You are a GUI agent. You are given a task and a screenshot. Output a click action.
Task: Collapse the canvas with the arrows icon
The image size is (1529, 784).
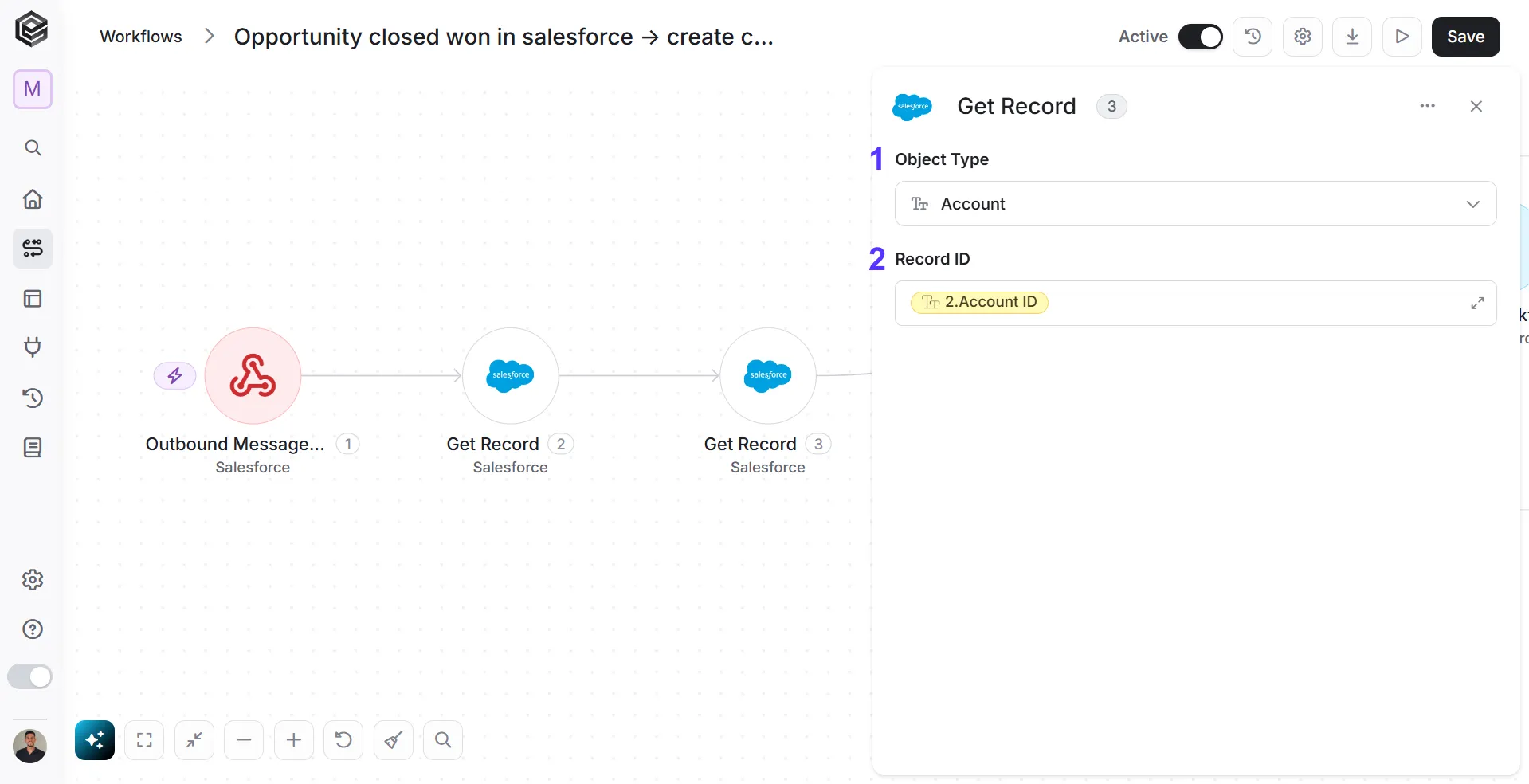point(194,740)
